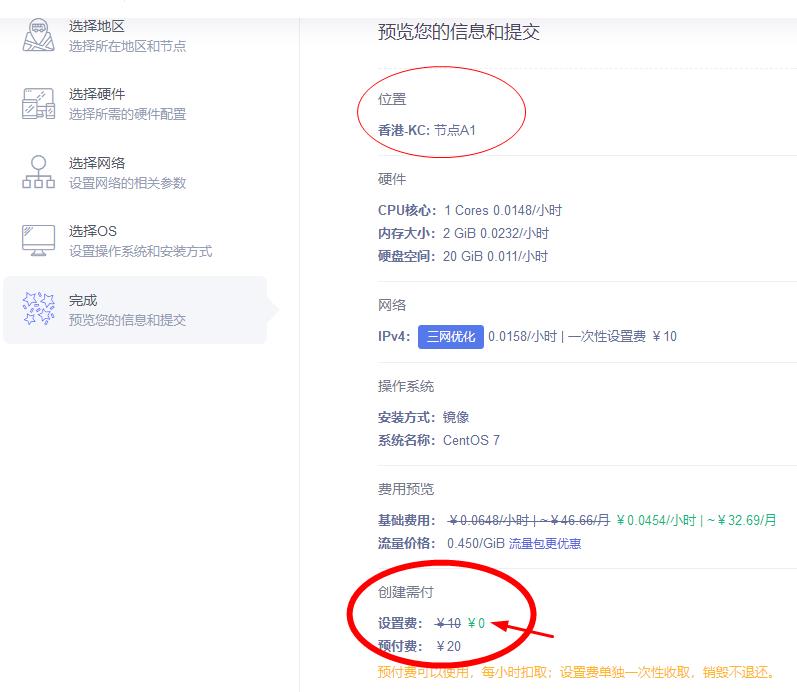
Task: Open the 流量包更优惠 link
Action: click(x=545, y=544)
